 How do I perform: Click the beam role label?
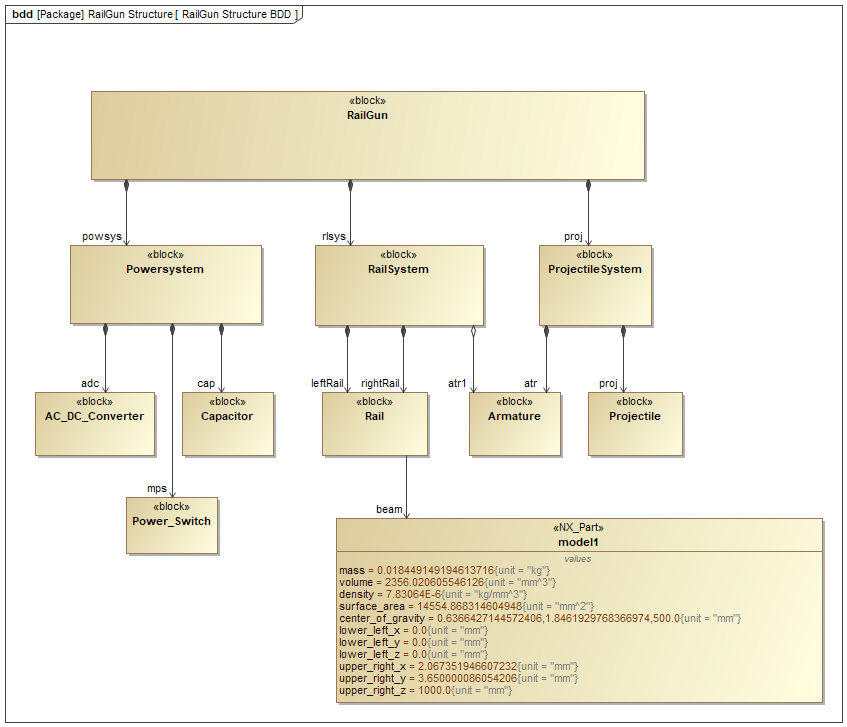pyautogui.click(x=389, y=509)
